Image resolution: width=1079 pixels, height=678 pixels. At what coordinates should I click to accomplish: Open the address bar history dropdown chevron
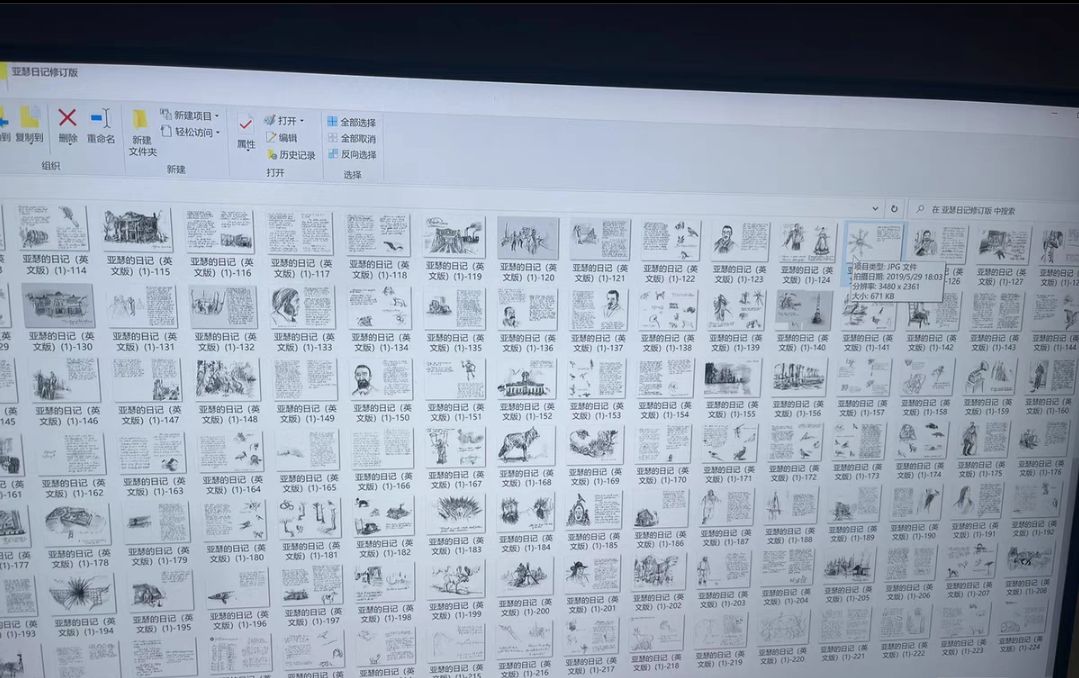pos(875,209)
